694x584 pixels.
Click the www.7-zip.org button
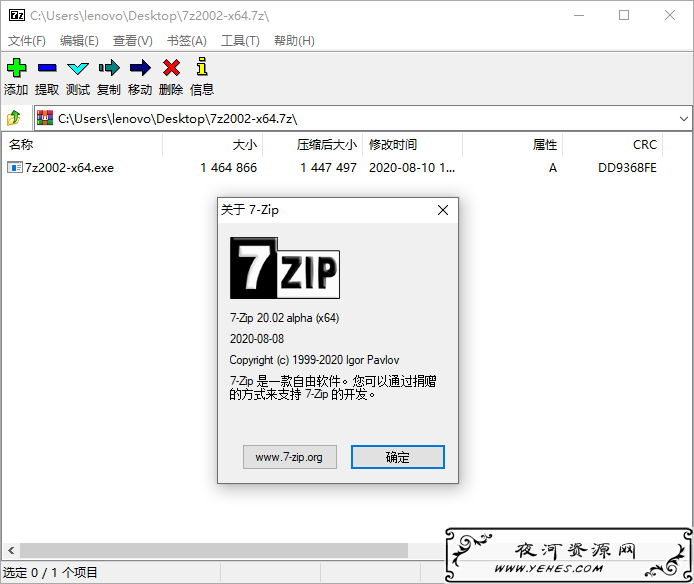(x=289, y=457)
